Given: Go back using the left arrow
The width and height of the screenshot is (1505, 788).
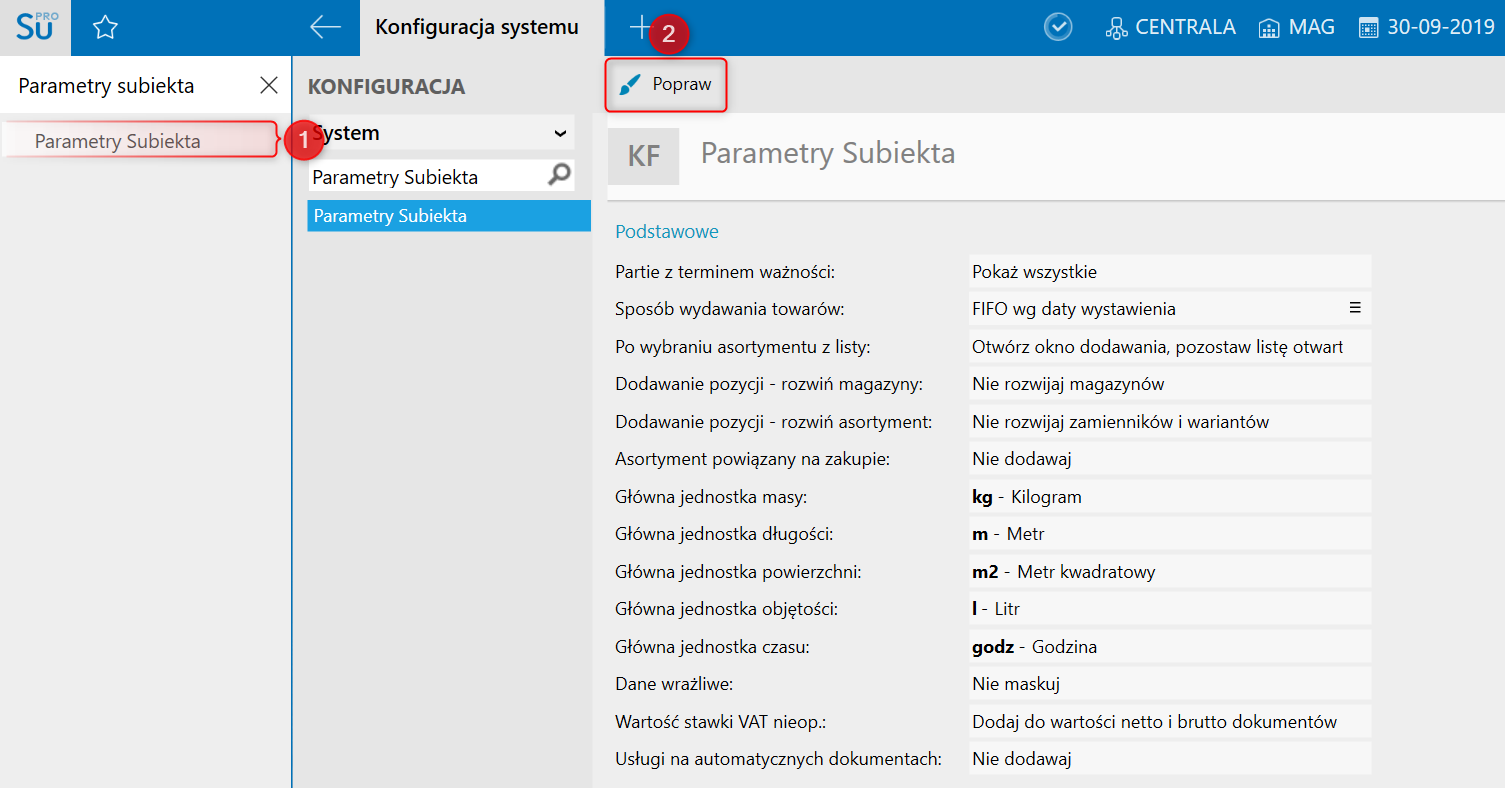Looking at the screenshot, I should point(325,28).
